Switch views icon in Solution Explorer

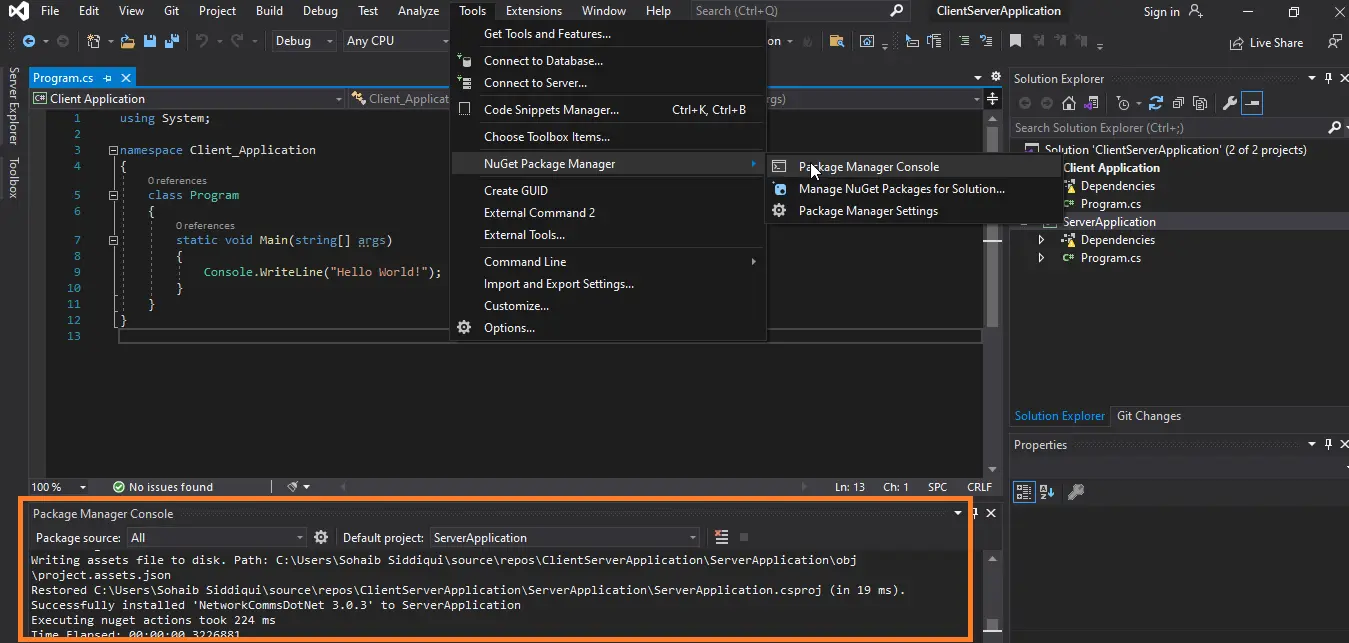click(x=1091, y=103)
